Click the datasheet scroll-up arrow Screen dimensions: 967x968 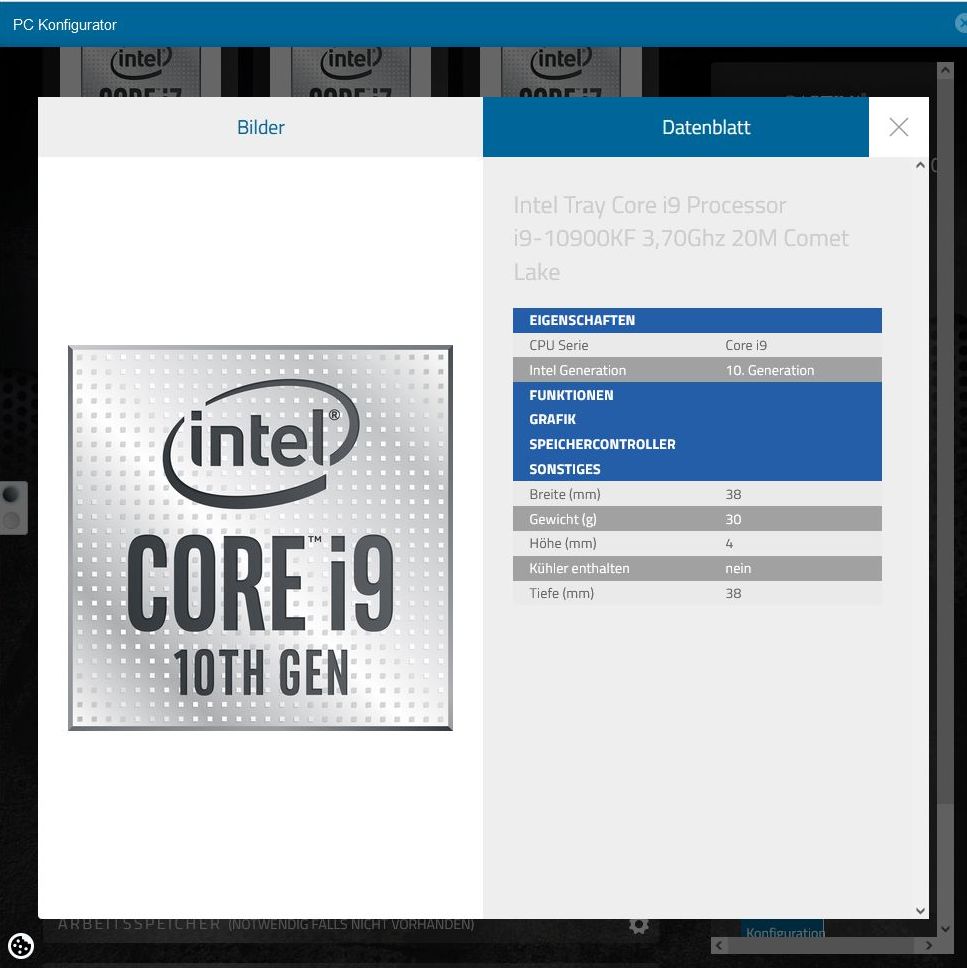pyautogui.click(x=920, y=165)
